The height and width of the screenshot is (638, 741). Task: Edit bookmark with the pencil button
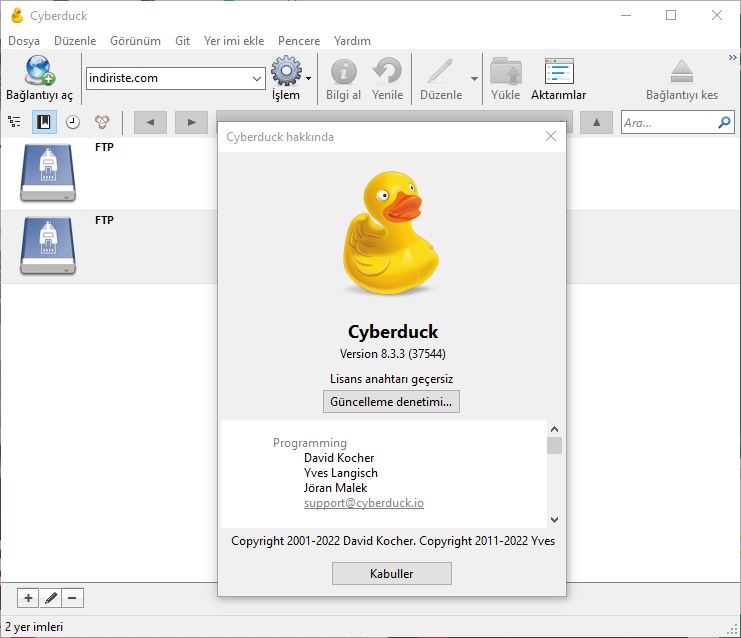click(51, 598)
